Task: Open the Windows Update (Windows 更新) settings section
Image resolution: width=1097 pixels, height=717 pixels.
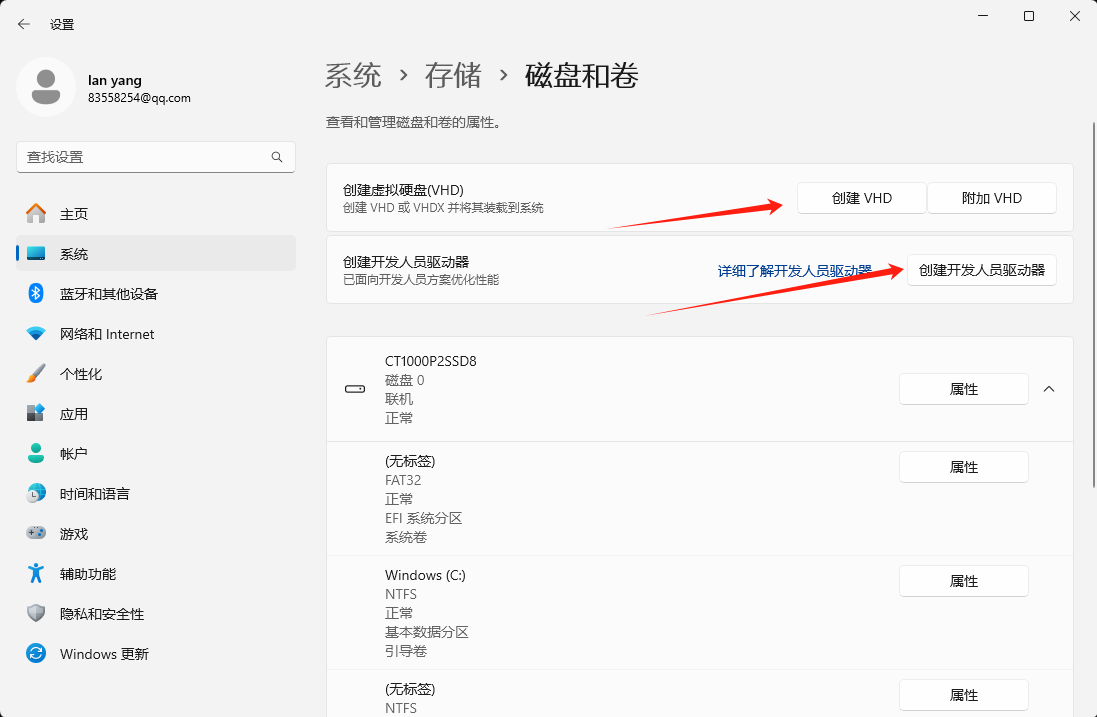Action: (x=156, y=653)
